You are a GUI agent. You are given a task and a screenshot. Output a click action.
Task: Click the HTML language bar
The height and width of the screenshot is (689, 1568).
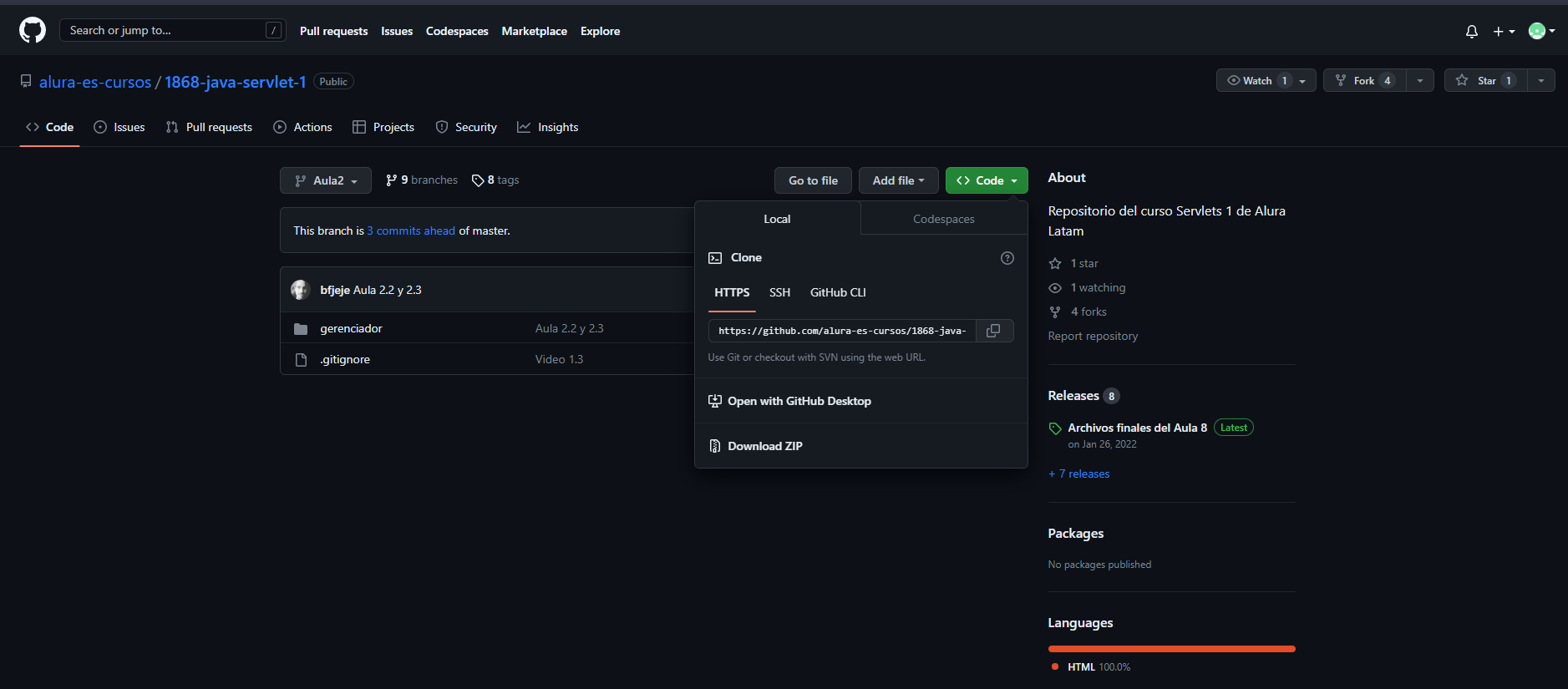point(1171,649)
